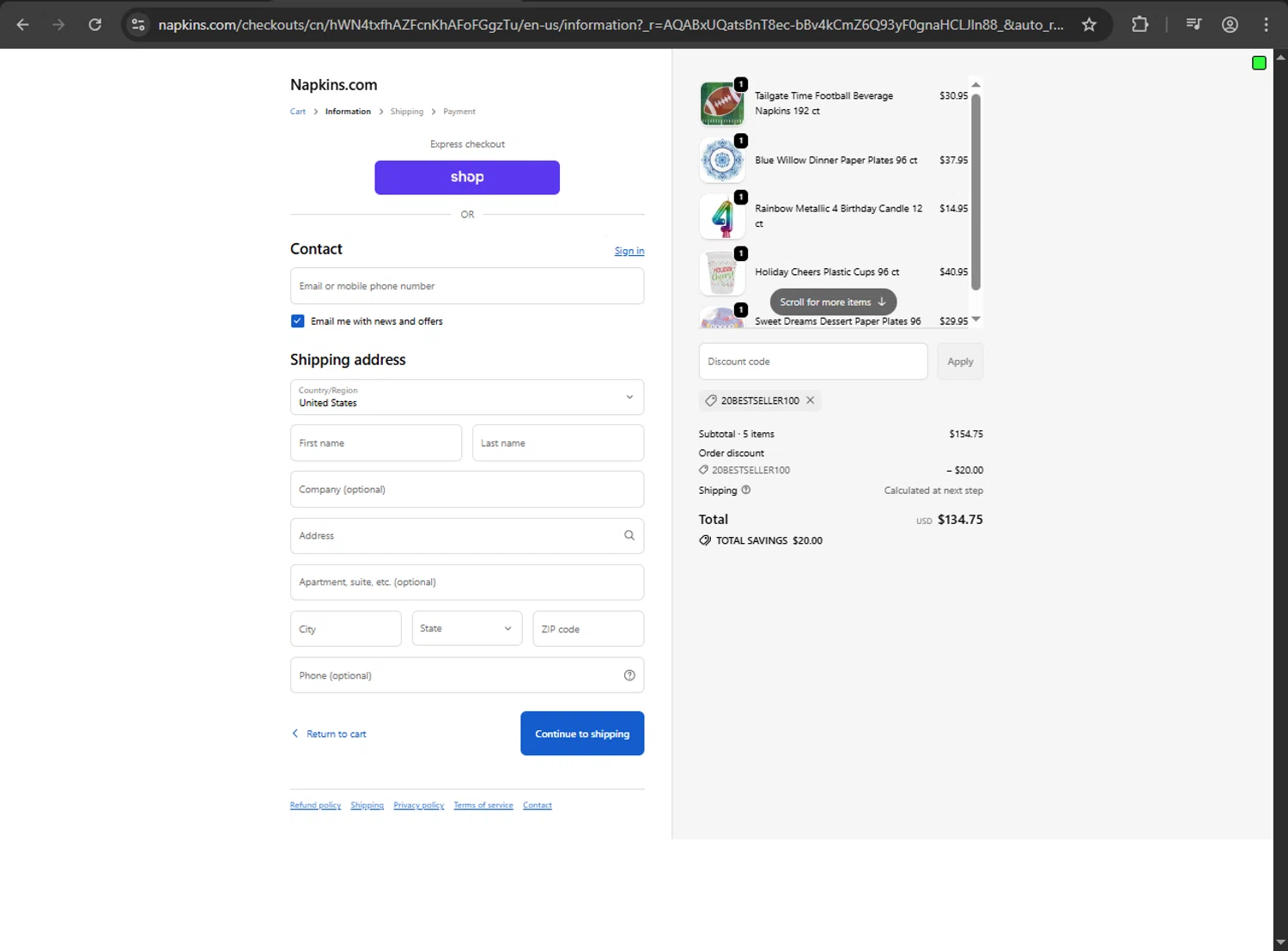Click the address search magnifier icon
1288x951 pixels.
click(629, 535)
